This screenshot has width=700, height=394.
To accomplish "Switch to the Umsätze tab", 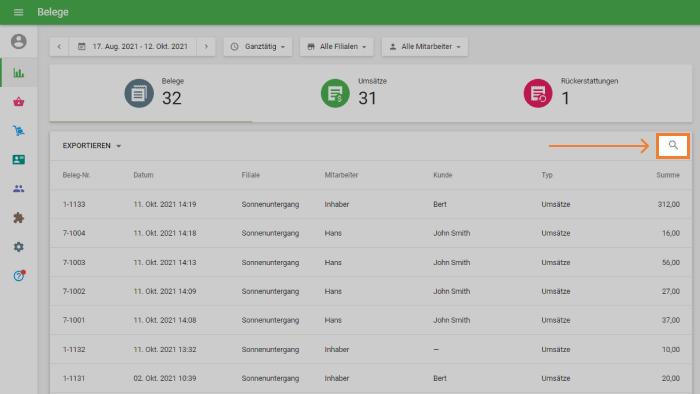I will (x=354, y=93).
